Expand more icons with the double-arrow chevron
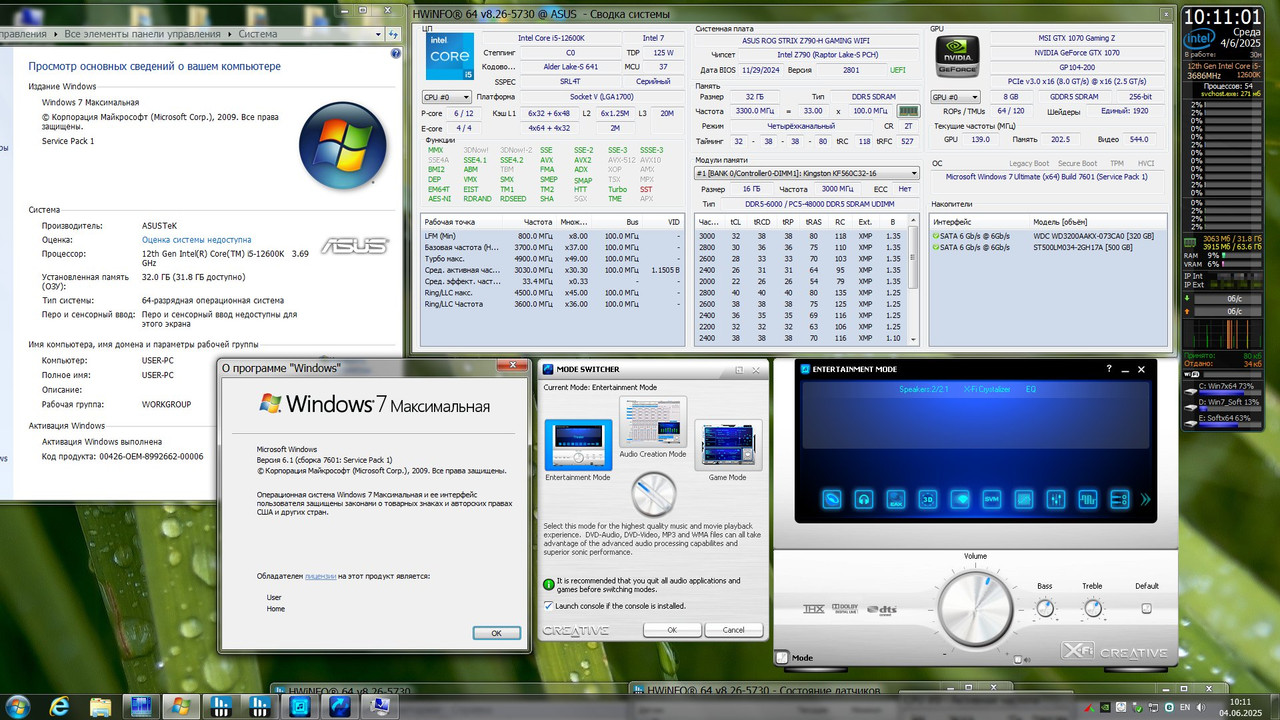This screenshot has width=1280, height=720. click(1144, 499)
